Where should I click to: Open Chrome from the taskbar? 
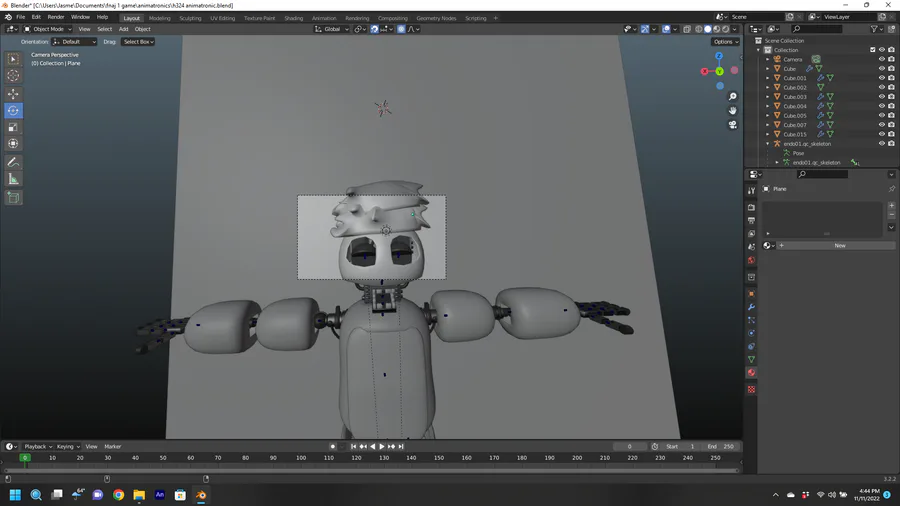pyautogui.click(x=118, y=495)
